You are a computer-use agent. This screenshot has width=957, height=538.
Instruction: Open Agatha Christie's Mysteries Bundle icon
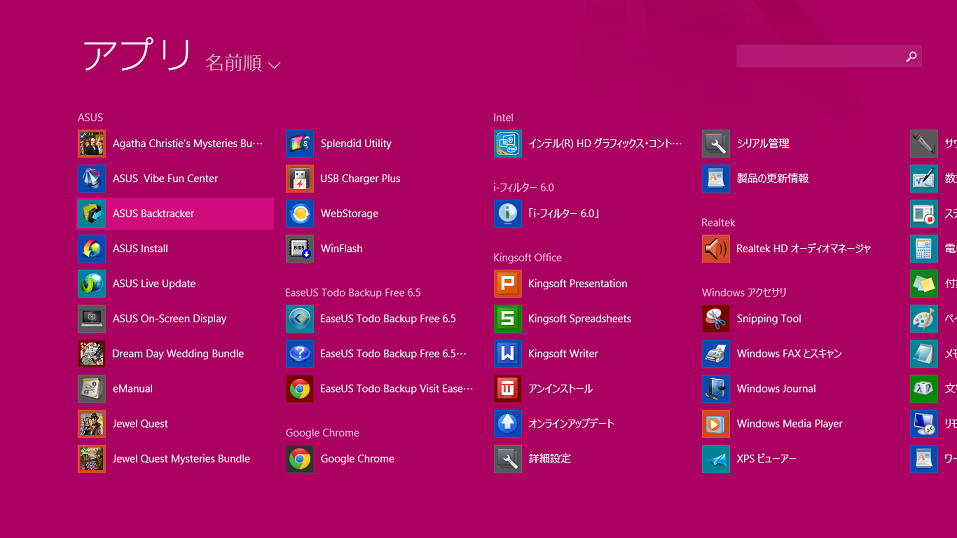coord(92,144)
